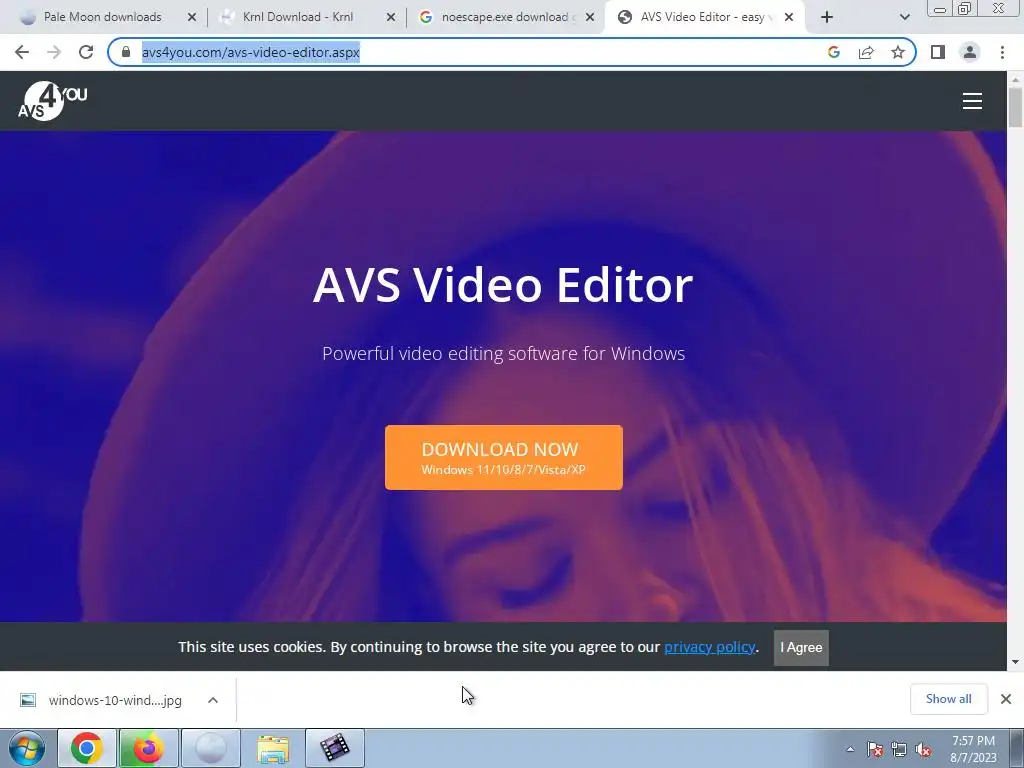
Task: Expand the tab search dropdown
Action: pyautogui.click(x=904, y=17)
